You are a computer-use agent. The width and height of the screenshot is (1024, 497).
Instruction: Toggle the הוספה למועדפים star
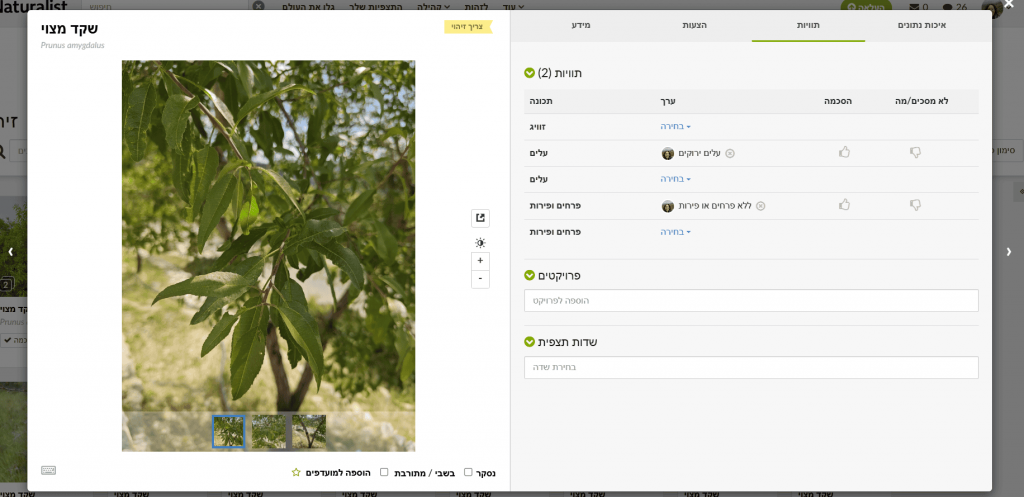coord(296,472)
